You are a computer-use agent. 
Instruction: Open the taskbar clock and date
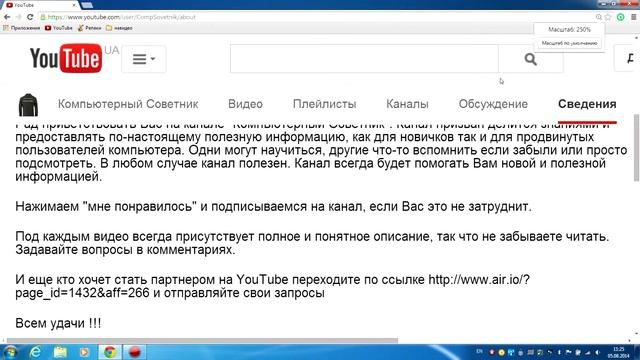click(x=619, y=352)
